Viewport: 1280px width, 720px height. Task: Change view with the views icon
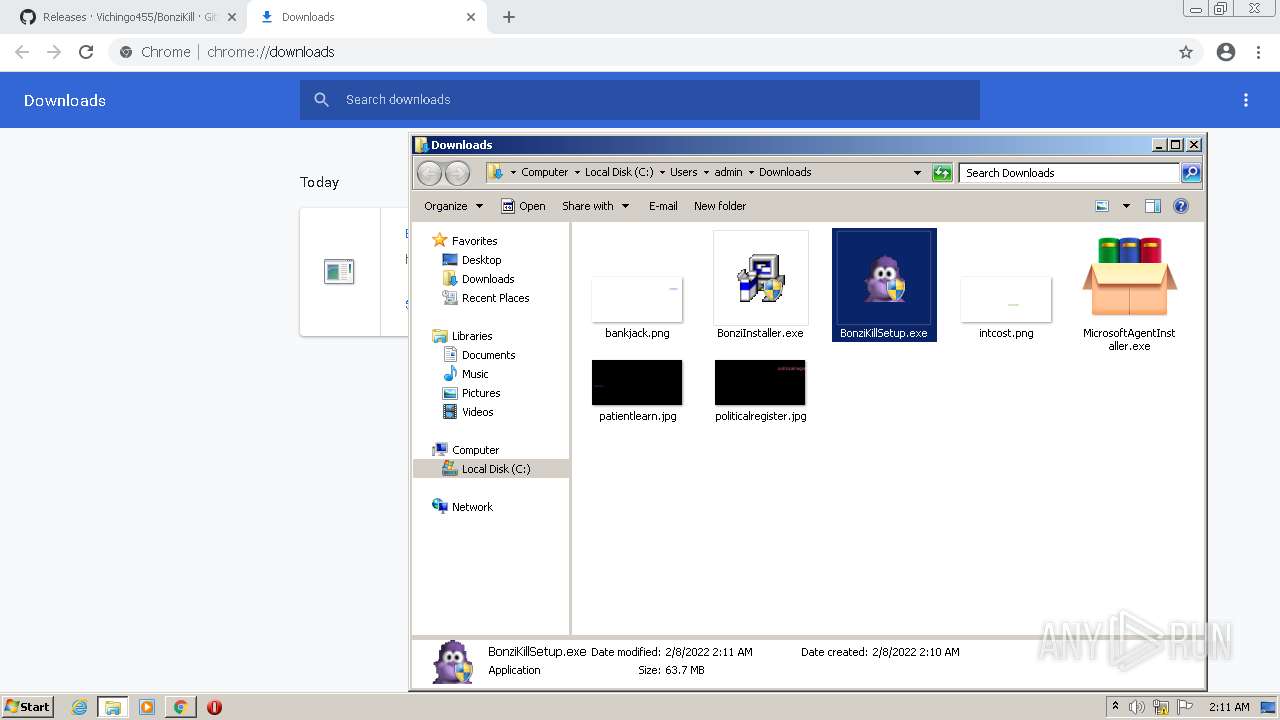1102,206
